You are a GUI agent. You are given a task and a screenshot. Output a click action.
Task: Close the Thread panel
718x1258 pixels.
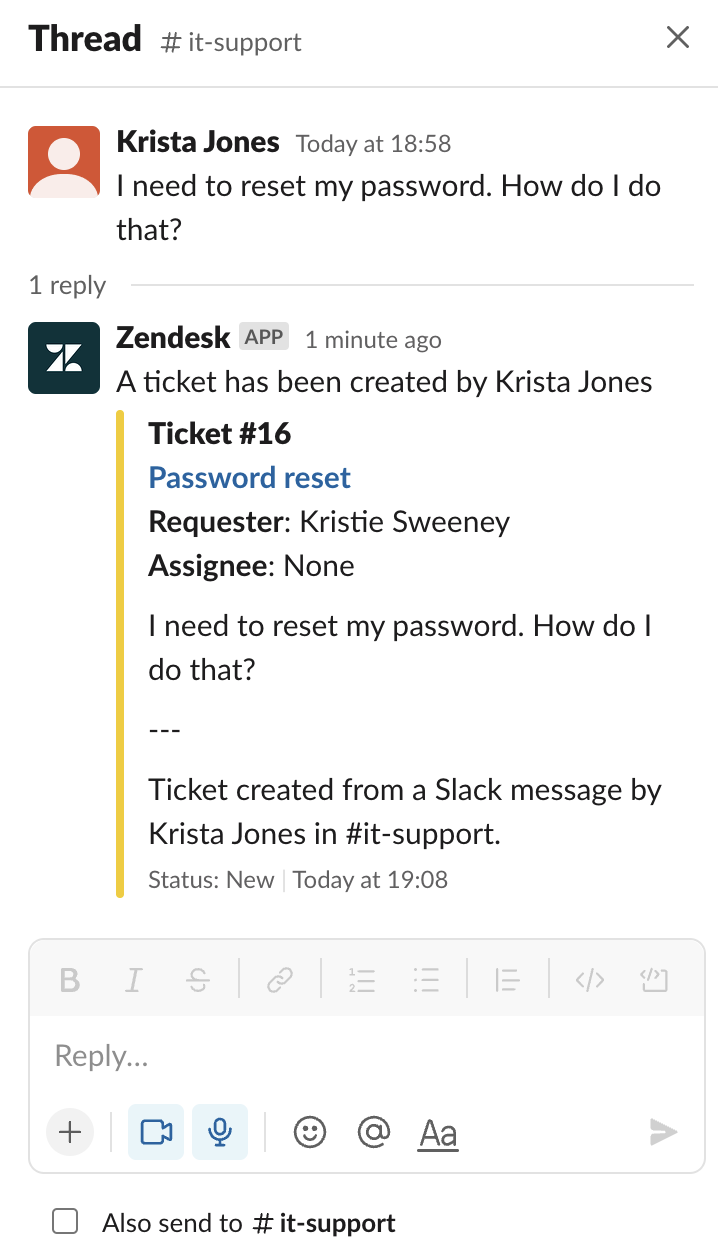coord(678,38)
